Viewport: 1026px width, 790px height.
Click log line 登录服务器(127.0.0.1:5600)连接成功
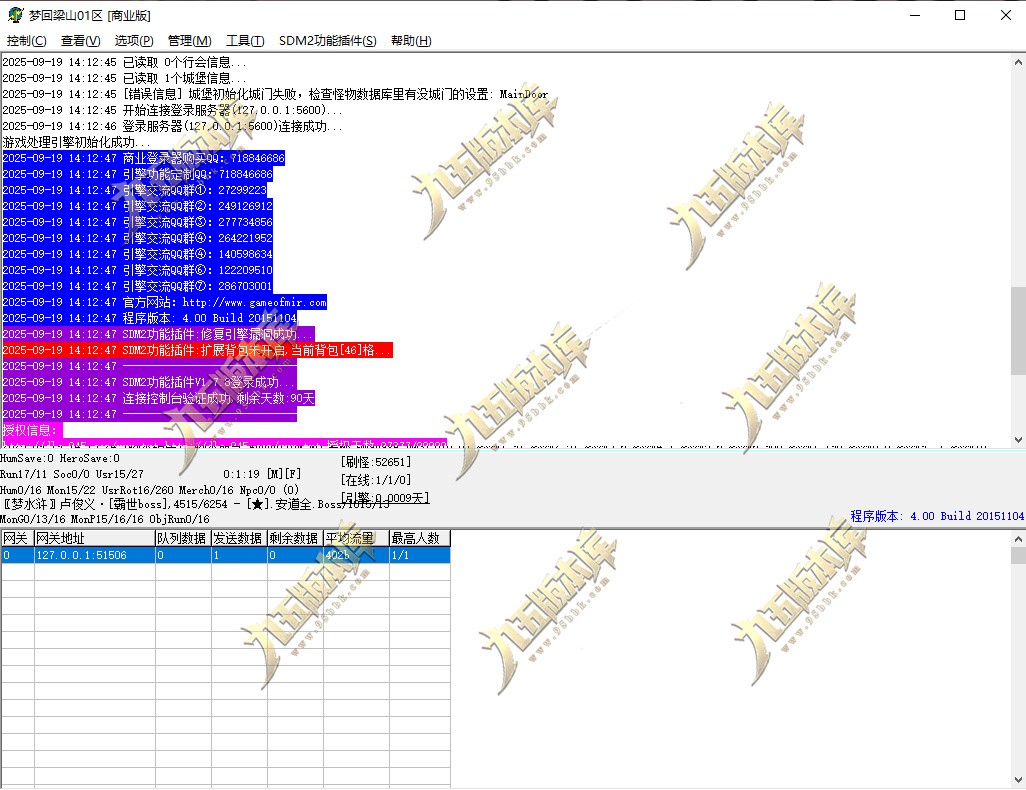[172, 126]
